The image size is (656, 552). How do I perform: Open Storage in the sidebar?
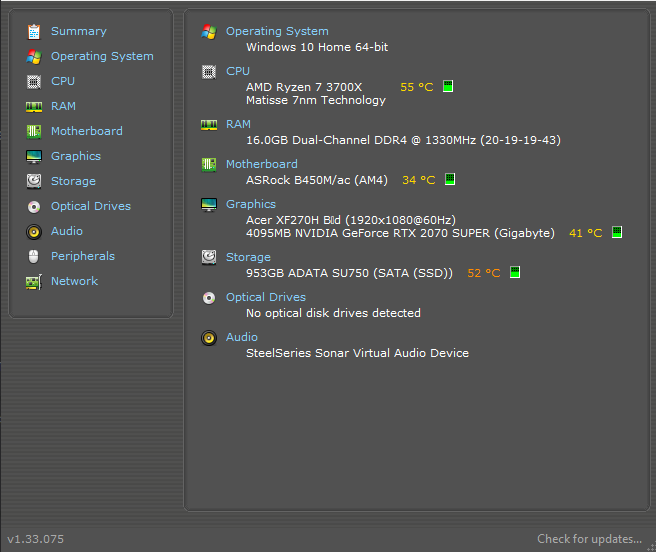[73, 181]
